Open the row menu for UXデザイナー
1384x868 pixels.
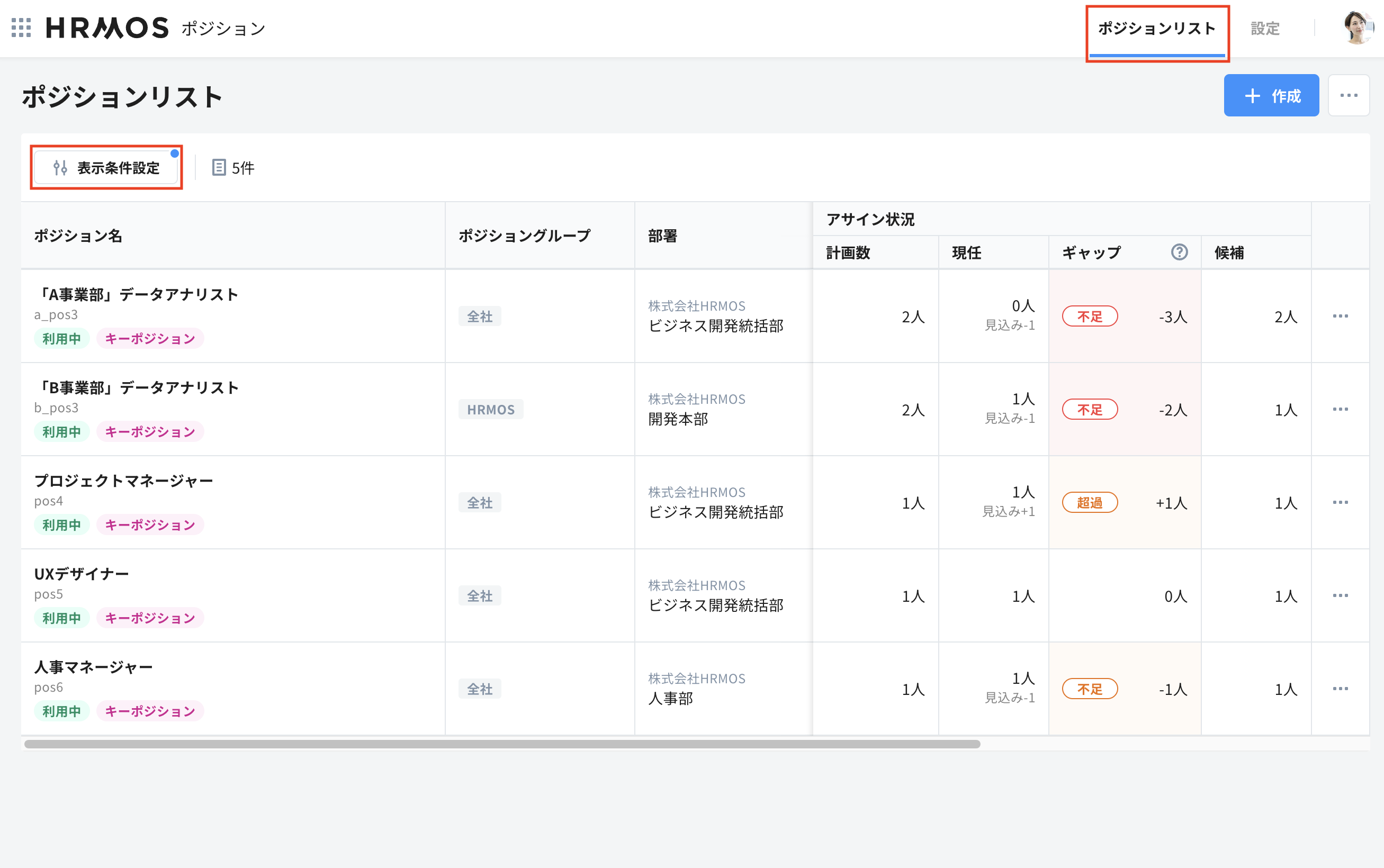[x=1342, y=595]
